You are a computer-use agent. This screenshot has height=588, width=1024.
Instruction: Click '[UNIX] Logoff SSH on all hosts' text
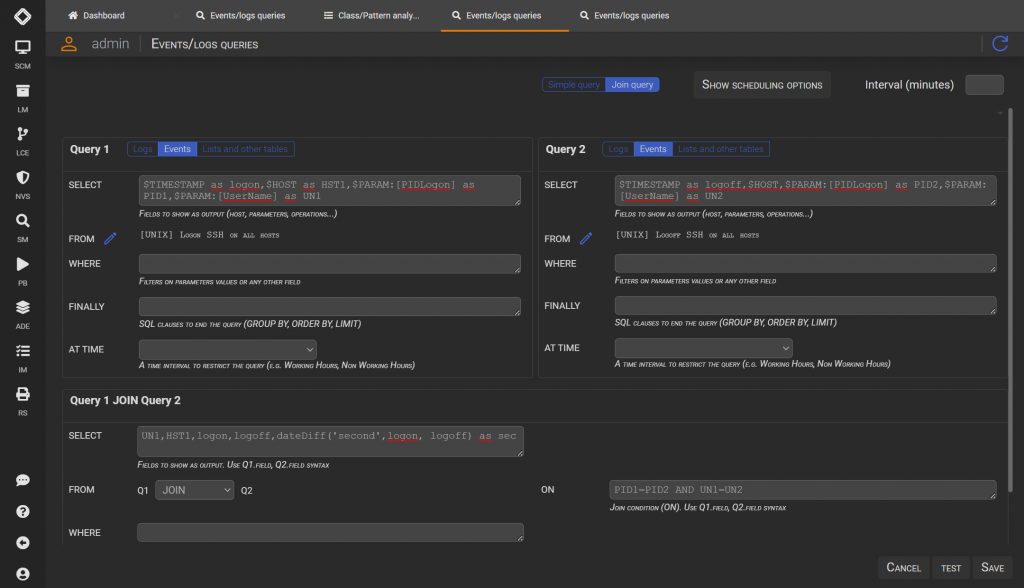click(x=687, y=235)
